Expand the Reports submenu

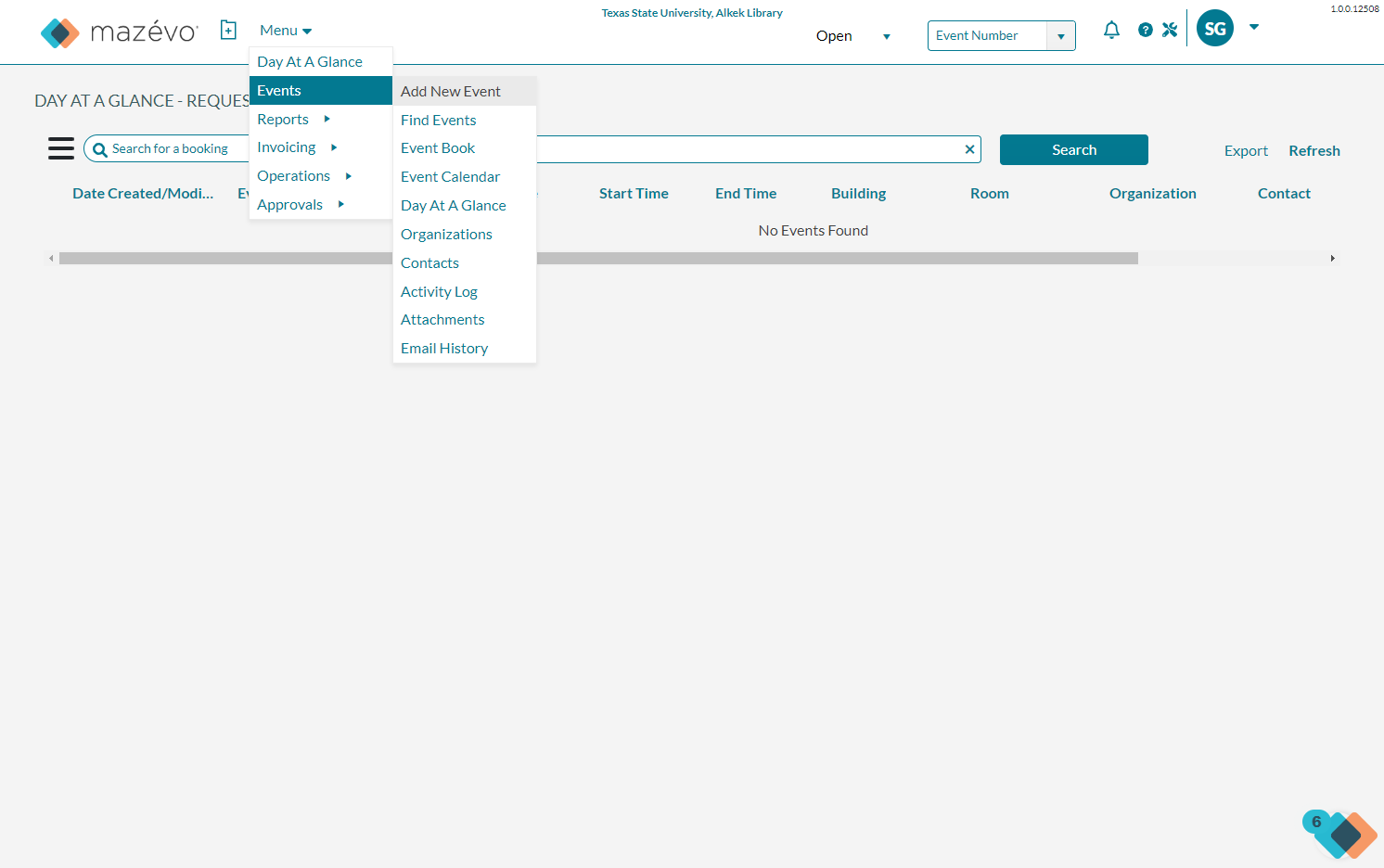[x=320, y=119]
